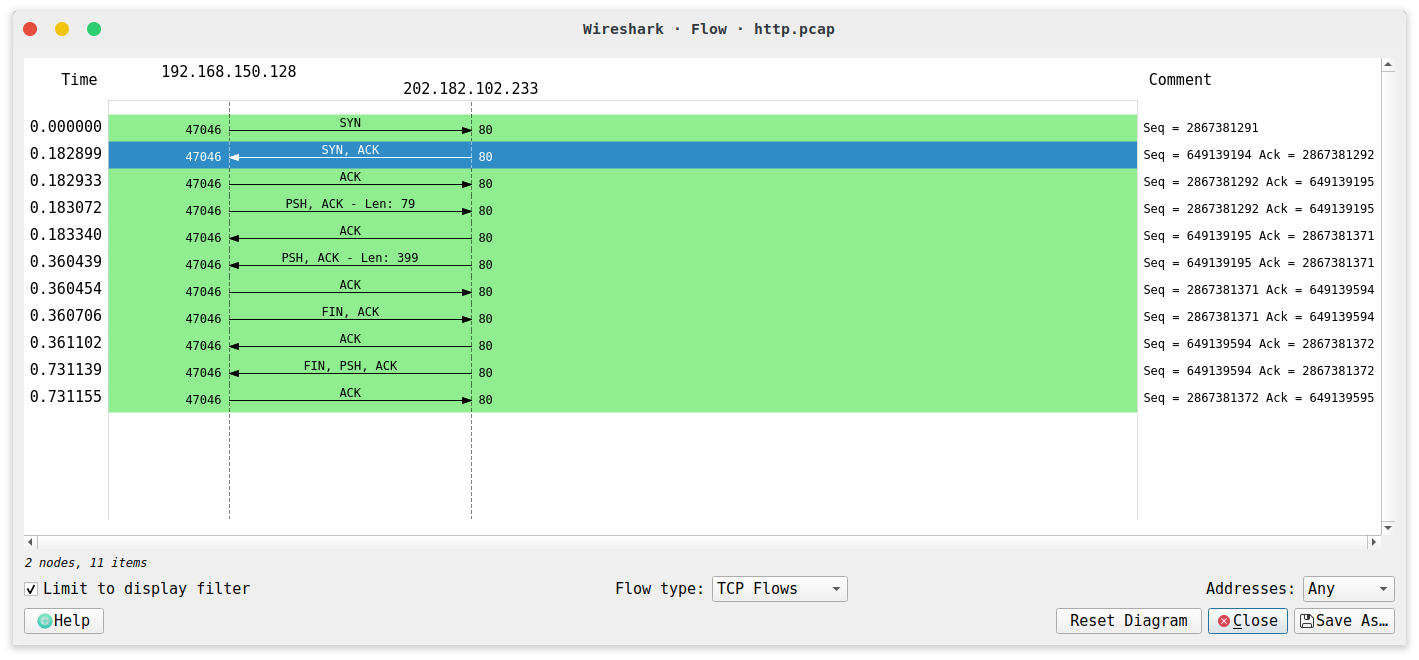
Task: Click the green maximize window icon
Action: pyautogui.click(x=94, y=29)
